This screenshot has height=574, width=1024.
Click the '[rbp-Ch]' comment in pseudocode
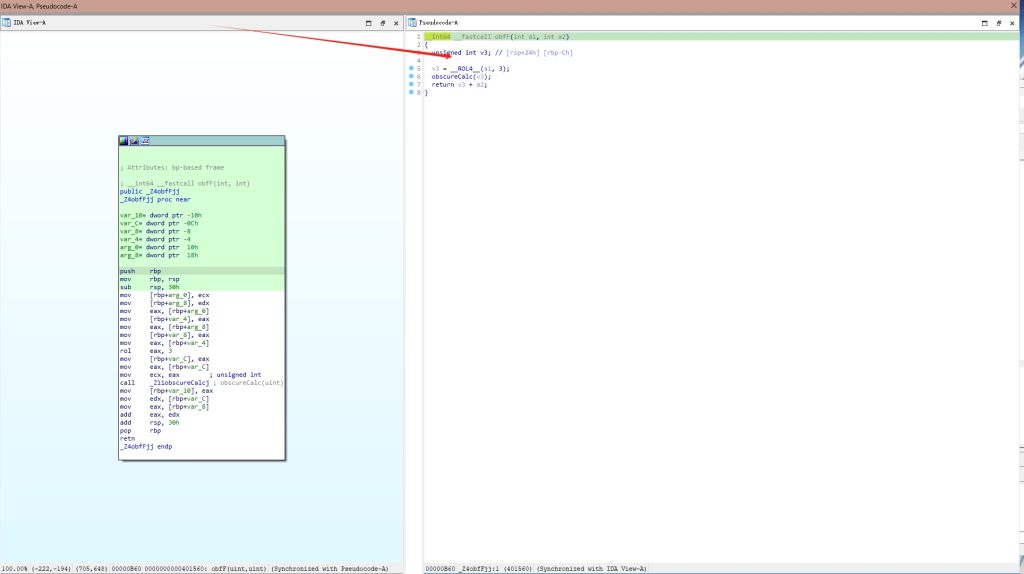(x=558, y=53)
